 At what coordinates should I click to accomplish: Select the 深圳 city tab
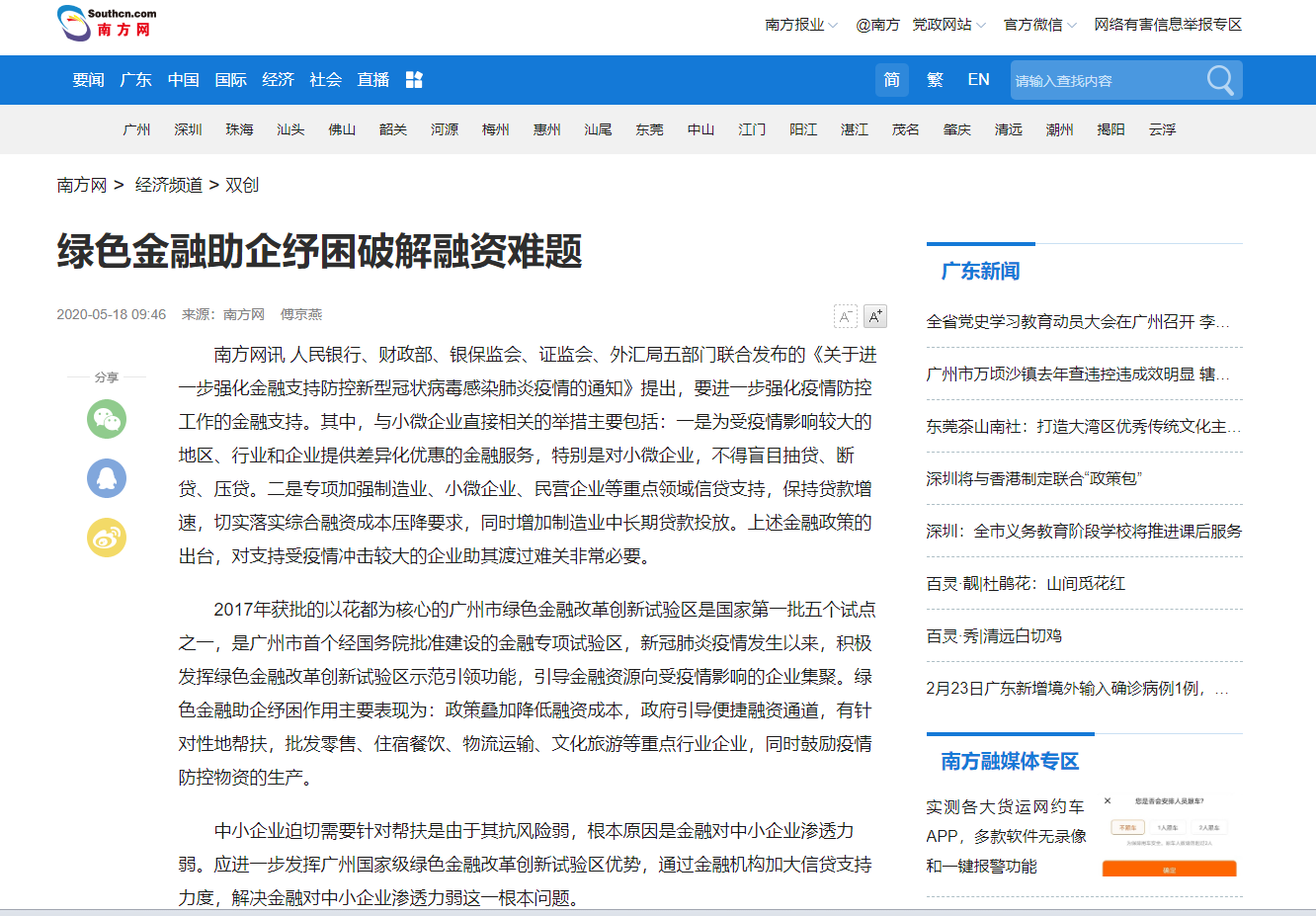(x=188, y=129)
